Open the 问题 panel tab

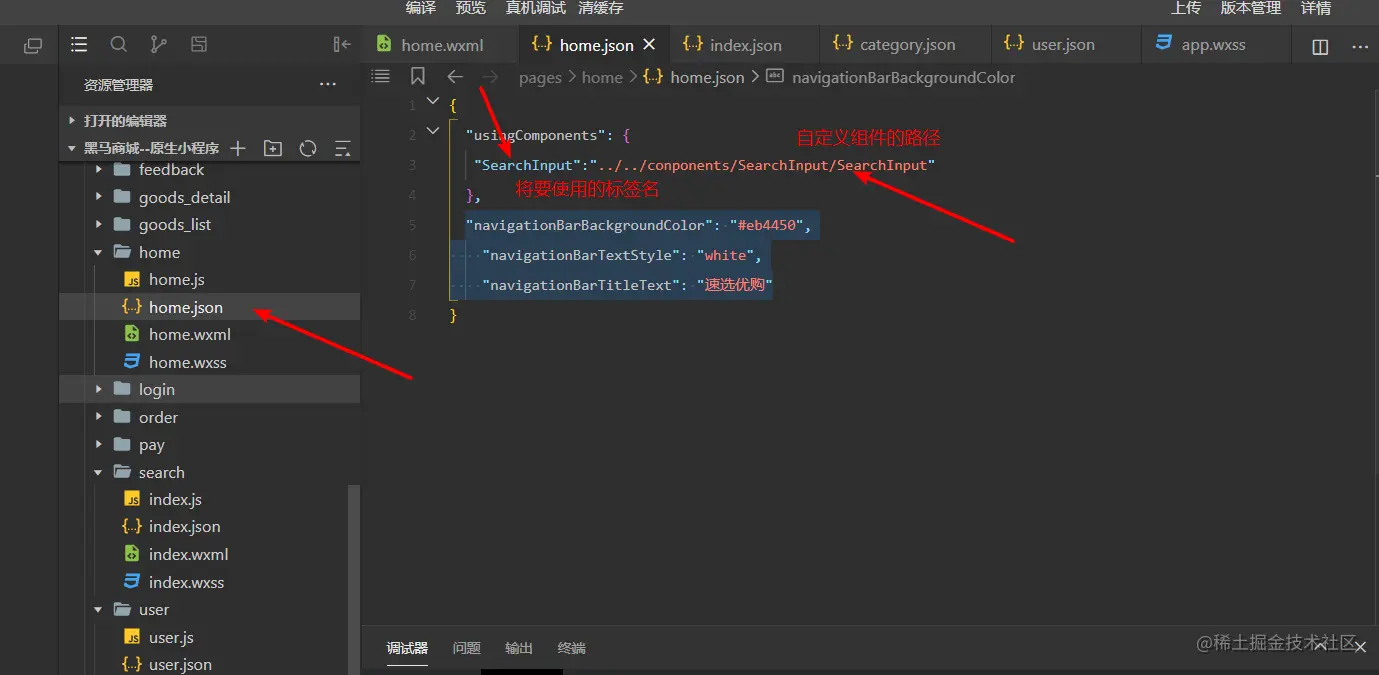(x=466, y=648)
